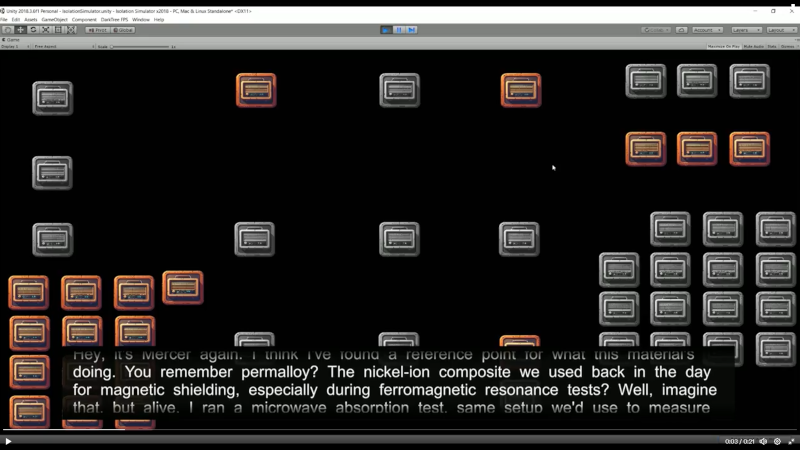Select the Rect Transform tool
Viewport: 800px width, 450px height.
[x=58, y=30]
